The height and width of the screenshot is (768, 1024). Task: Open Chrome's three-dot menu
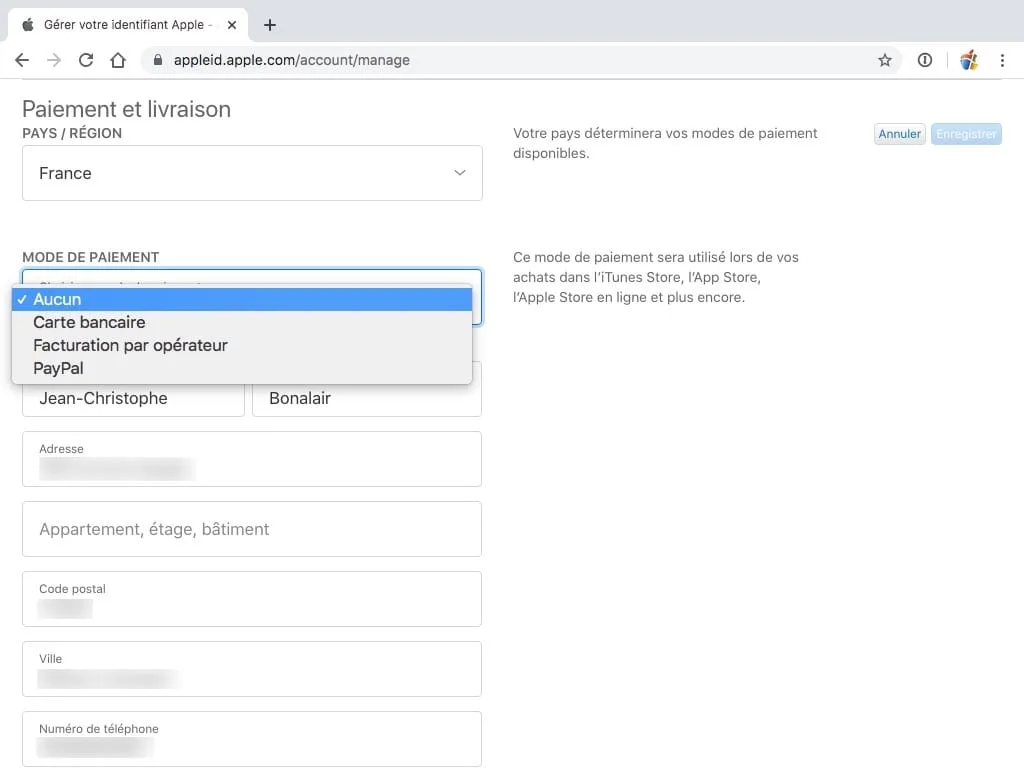(1003, 60)
